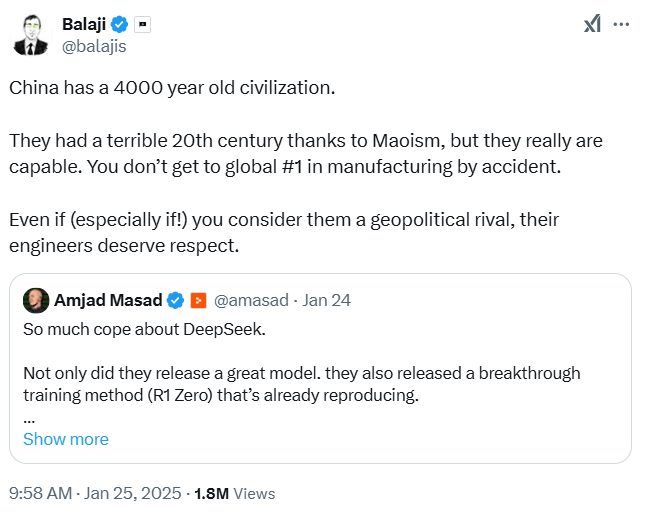Expand quoted post with Show more

(66, 439)
